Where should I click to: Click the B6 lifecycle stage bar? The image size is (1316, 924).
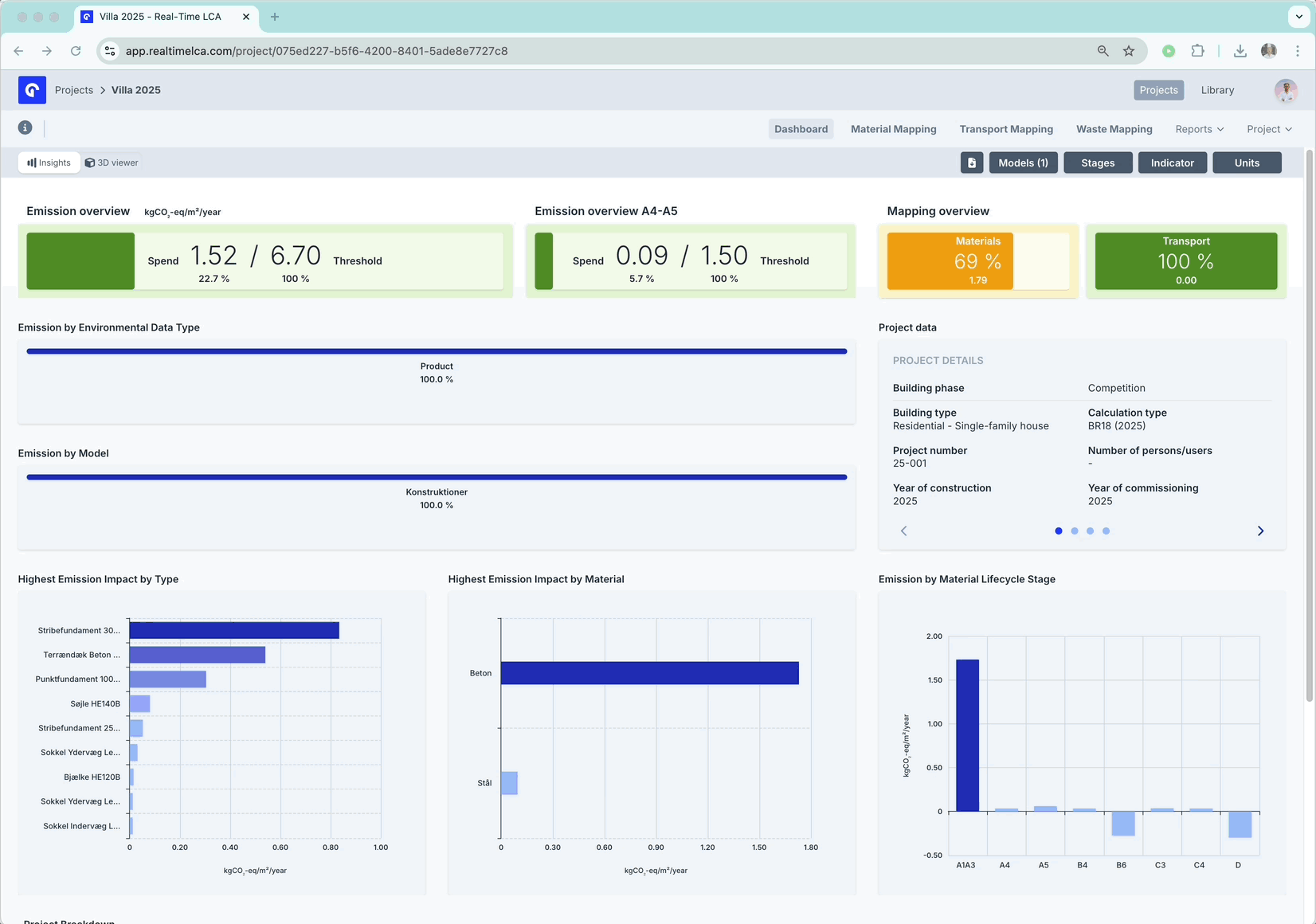[1123, 824]
